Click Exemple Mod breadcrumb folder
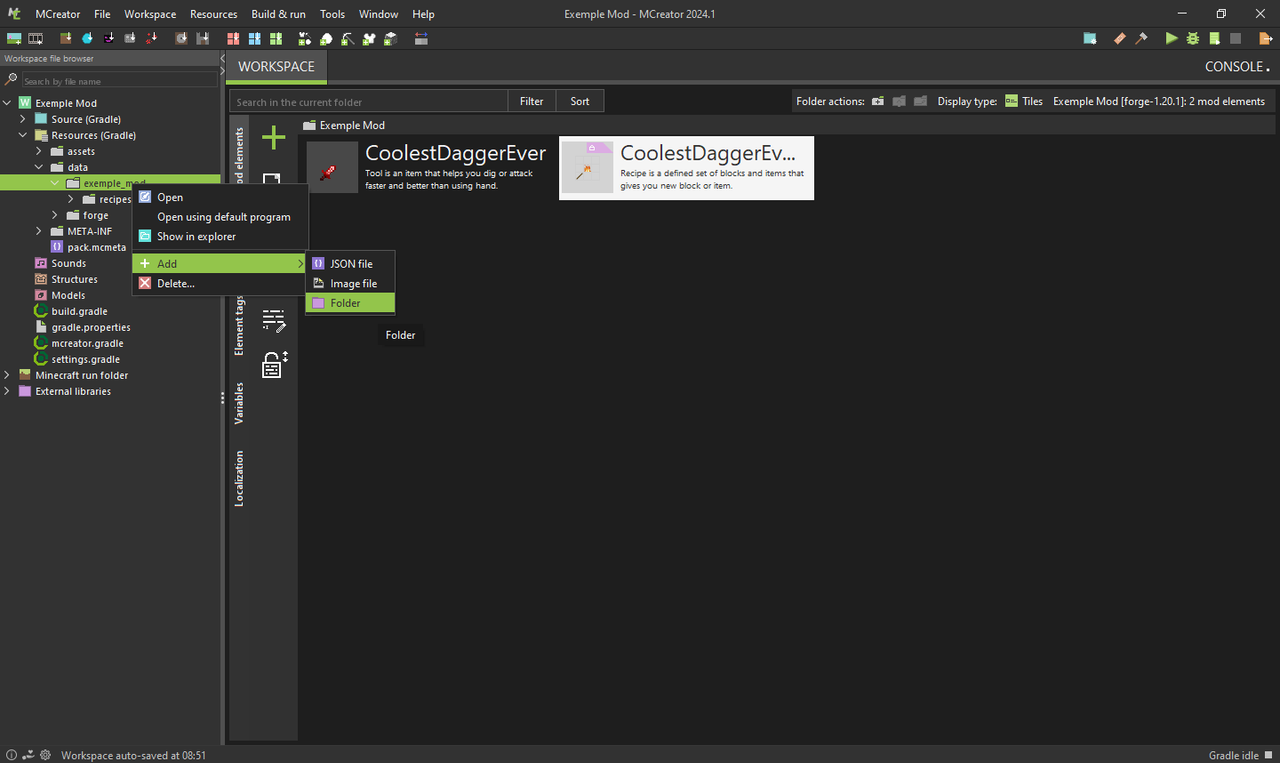The image size is (1280, 763). coord(344,126)
